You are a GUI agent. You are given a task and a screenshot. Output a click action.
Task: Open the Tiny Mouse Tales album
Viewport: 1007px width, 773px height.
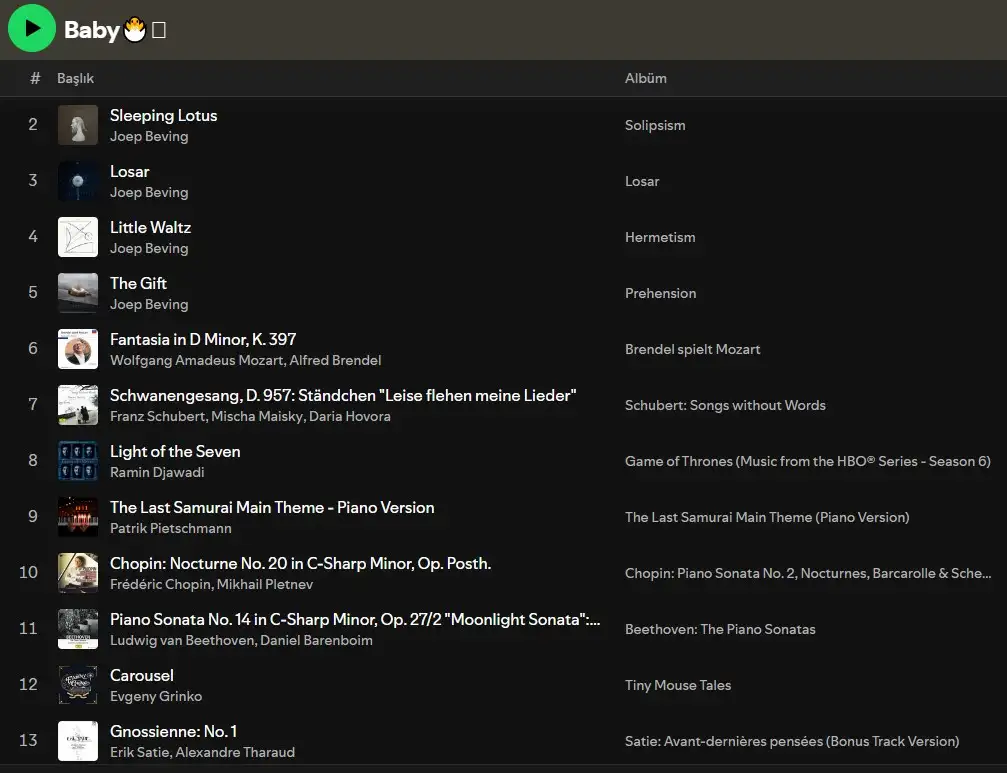tap(678, 685)
